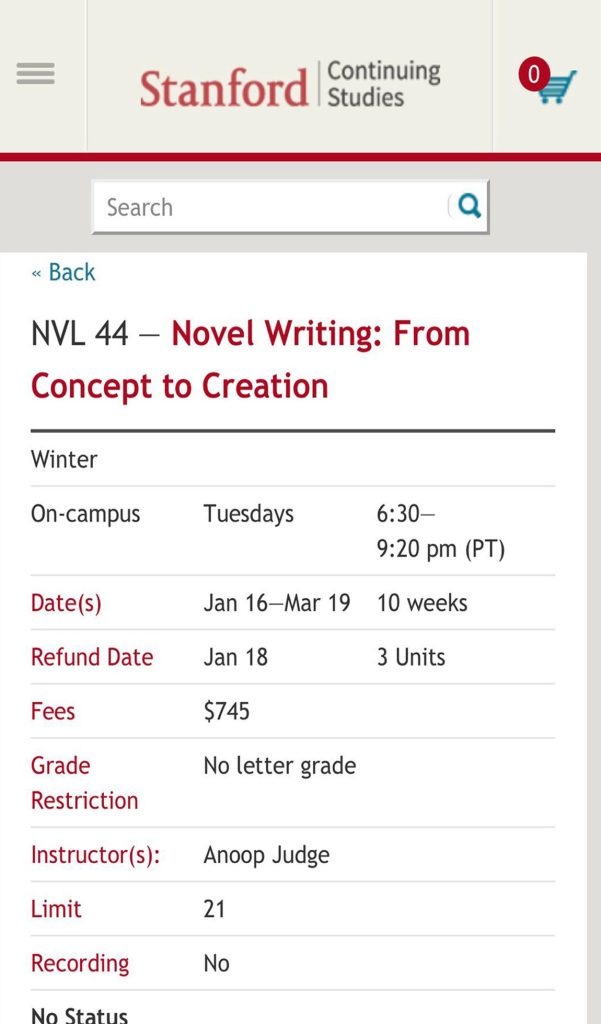Click the magnifying glass search icon
This screenshot has width=601, height=1024.
pos(469,206)
